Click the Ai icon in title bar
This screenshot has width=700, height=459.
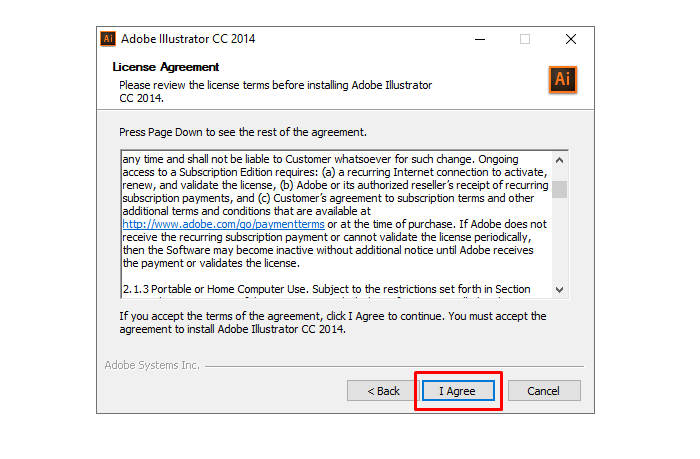pyautogui.click(x=108, y=39)
